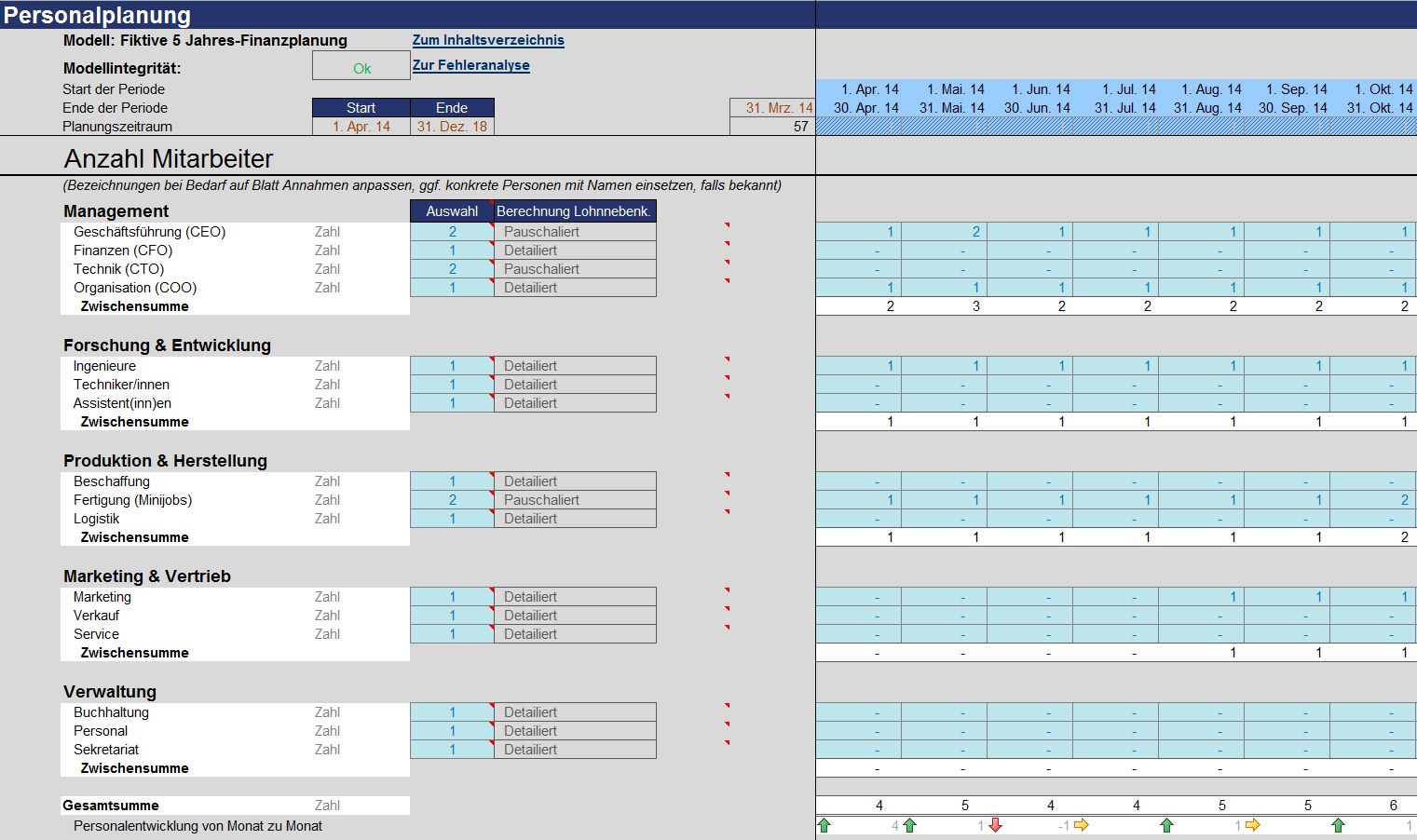Open Auswahl cell for Geschäftsführung (CEO)

[452, 232]
